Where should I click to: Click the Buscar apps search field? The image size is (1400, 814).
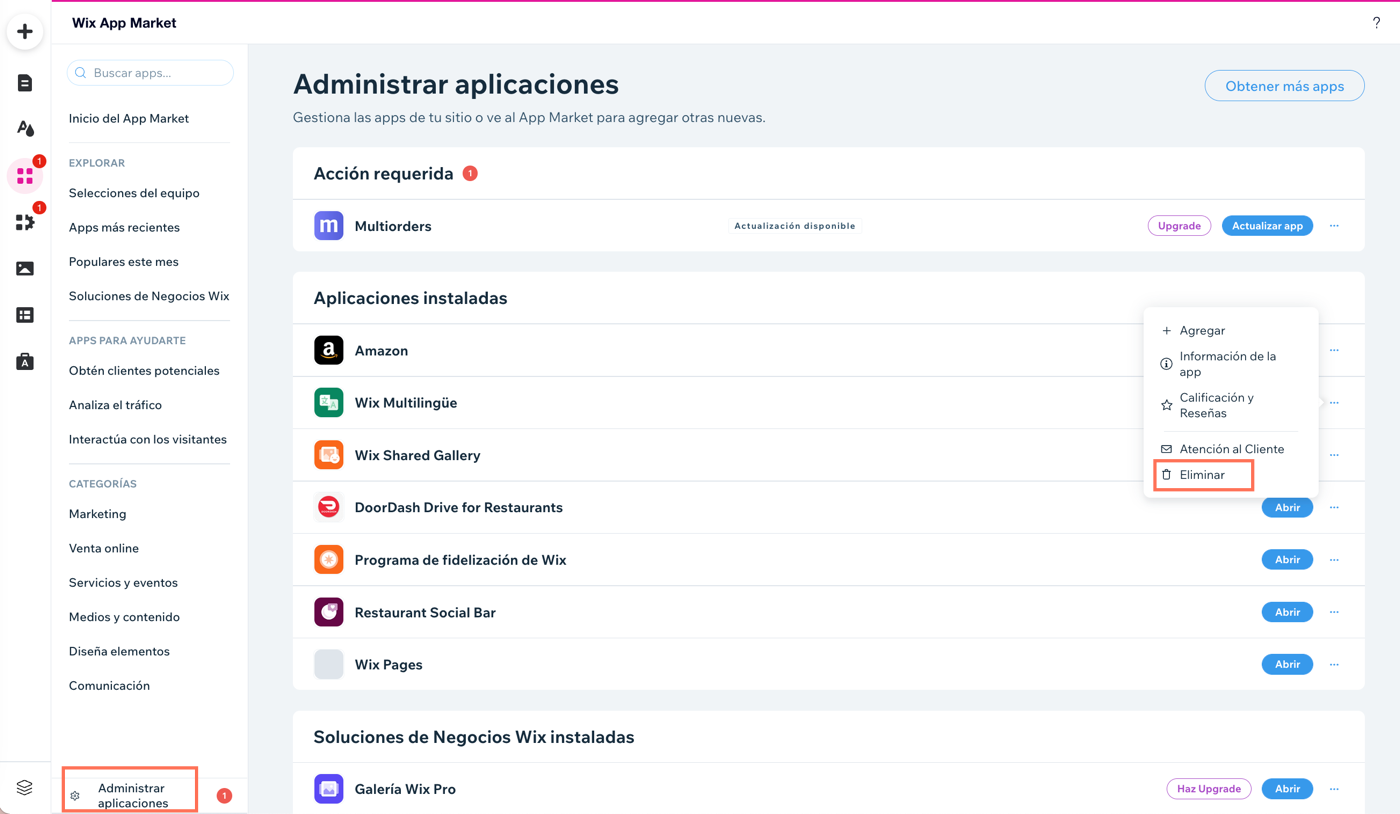click(150, 72)
